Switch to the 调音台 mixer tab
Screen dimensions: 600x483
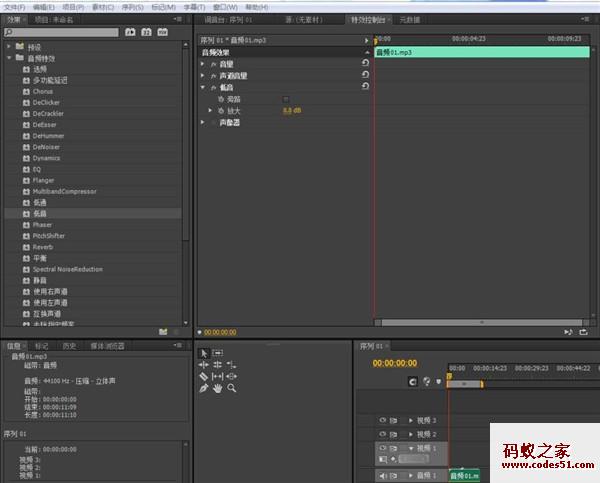click(x=230, y=19)
